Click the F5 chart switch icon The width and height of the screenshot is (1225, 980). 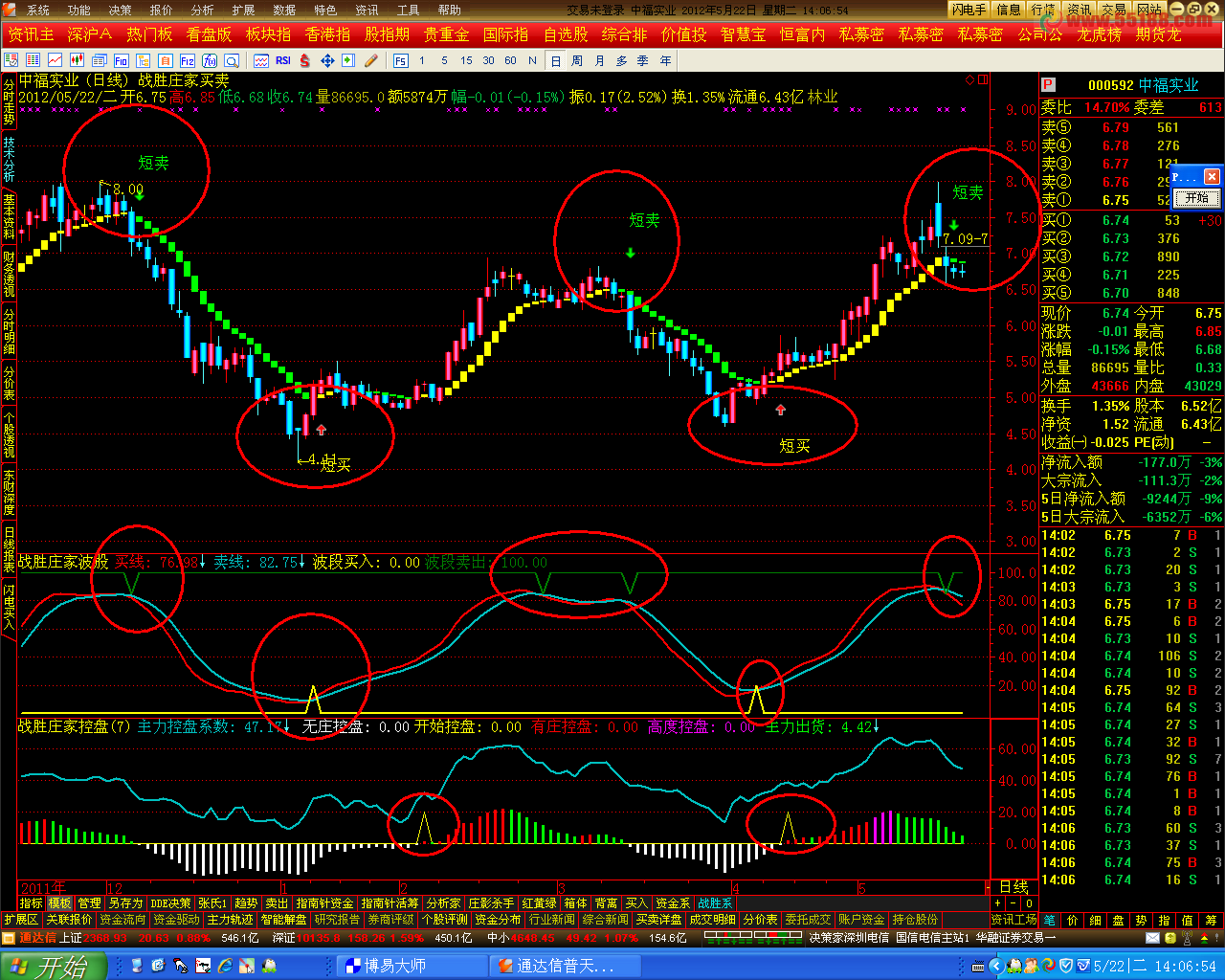coord(400,60)
